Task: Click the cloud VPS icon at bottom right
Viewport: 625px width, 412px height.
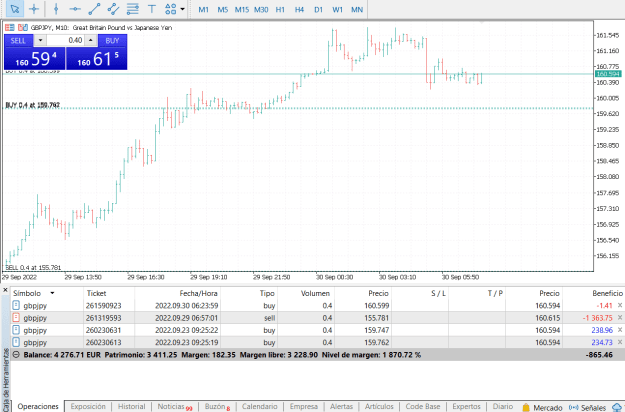Action: pos(617,407)
